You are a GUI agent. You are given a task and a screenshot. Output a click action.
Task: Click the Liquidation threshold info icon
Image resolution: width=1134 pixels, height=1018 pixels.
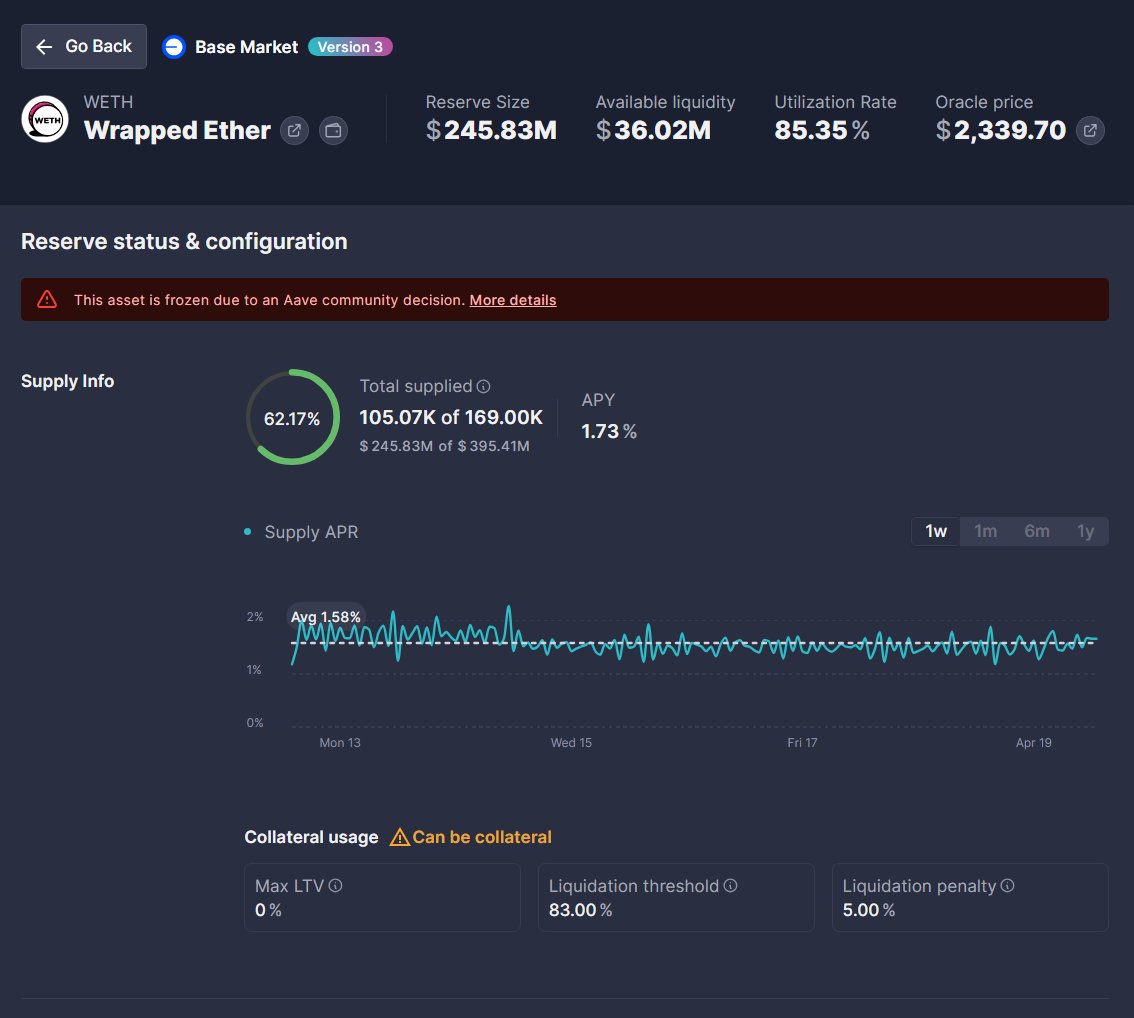coord(730,886)
